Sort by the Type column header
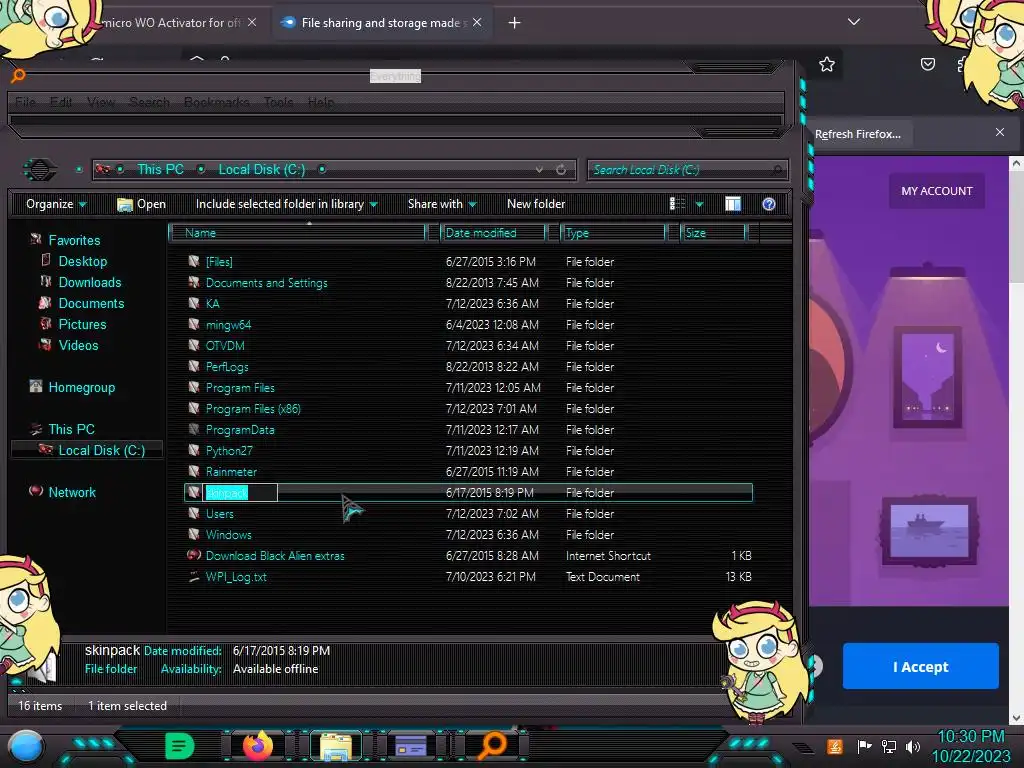Viewport: 1024px width, 768px height. (613, 233)
